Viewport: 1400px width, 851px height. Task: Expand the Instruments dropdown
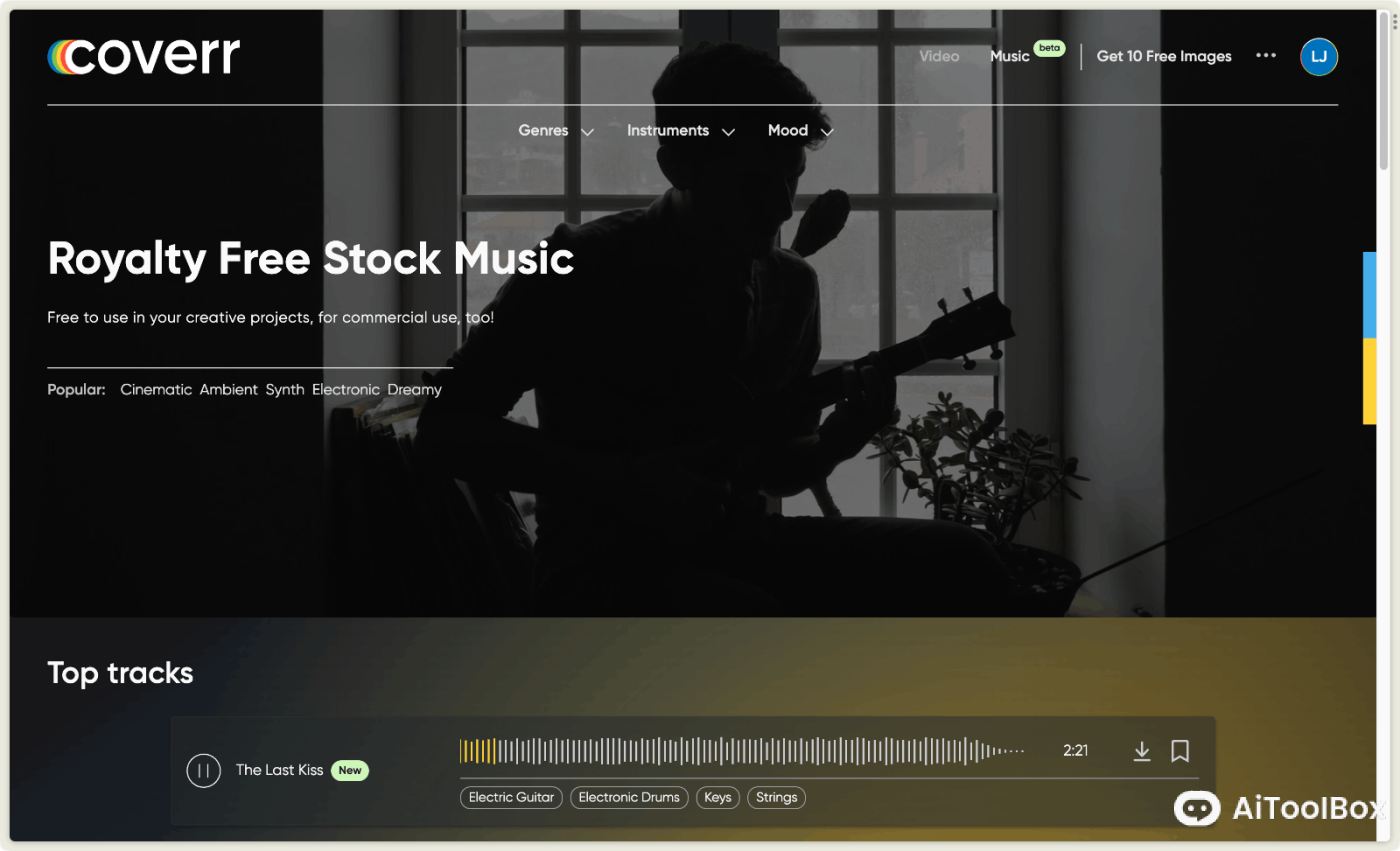pos(681,131)
